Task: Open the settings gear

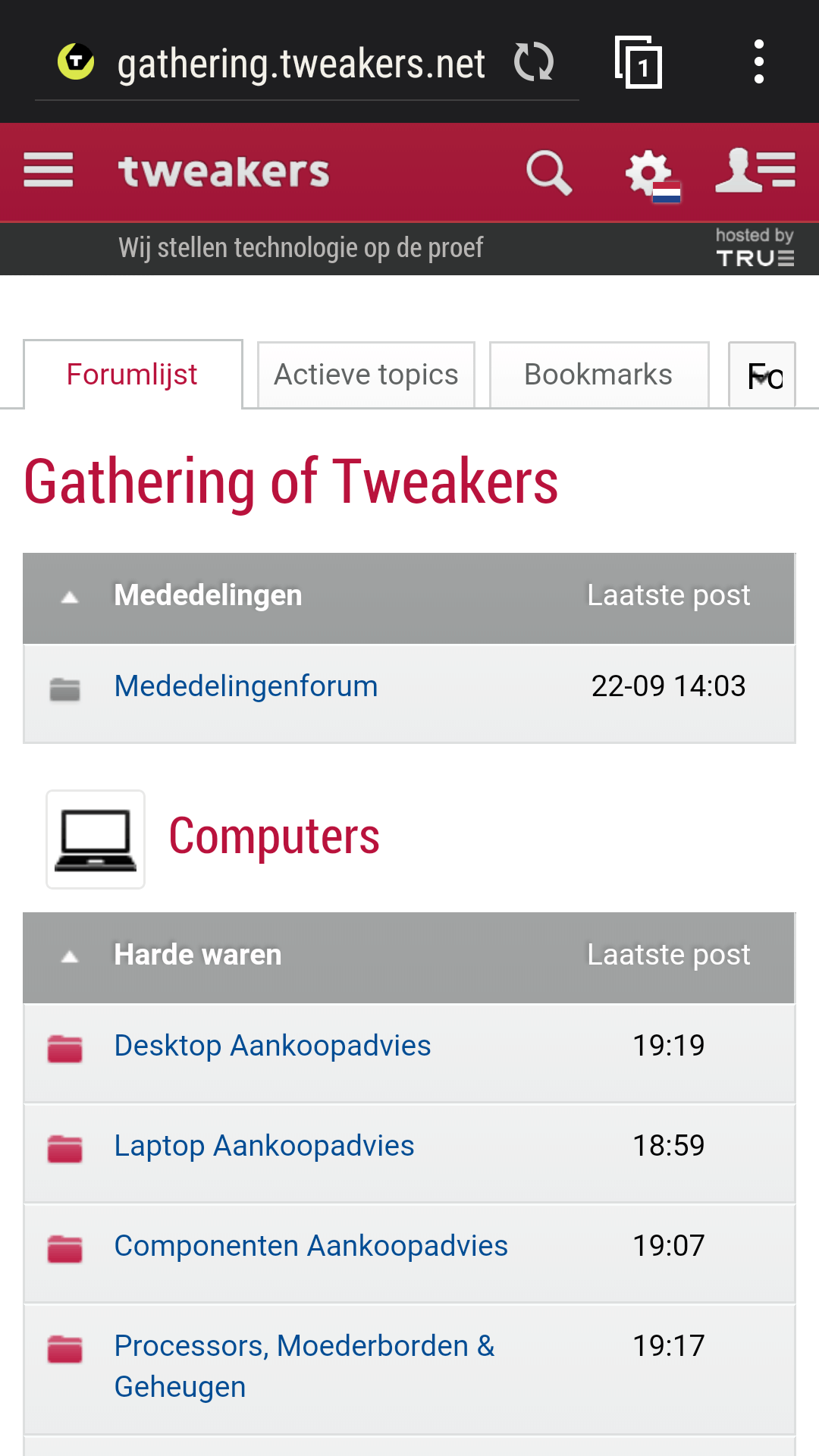Action: click(648, 171)
